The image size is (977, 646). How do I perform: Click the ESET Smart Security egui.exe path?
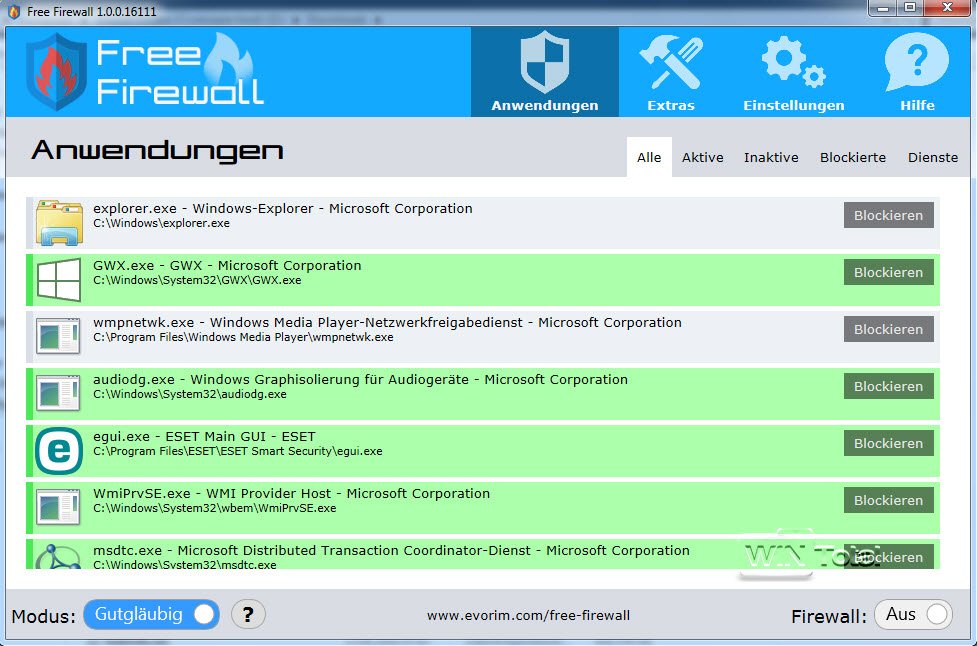point(237,451)
